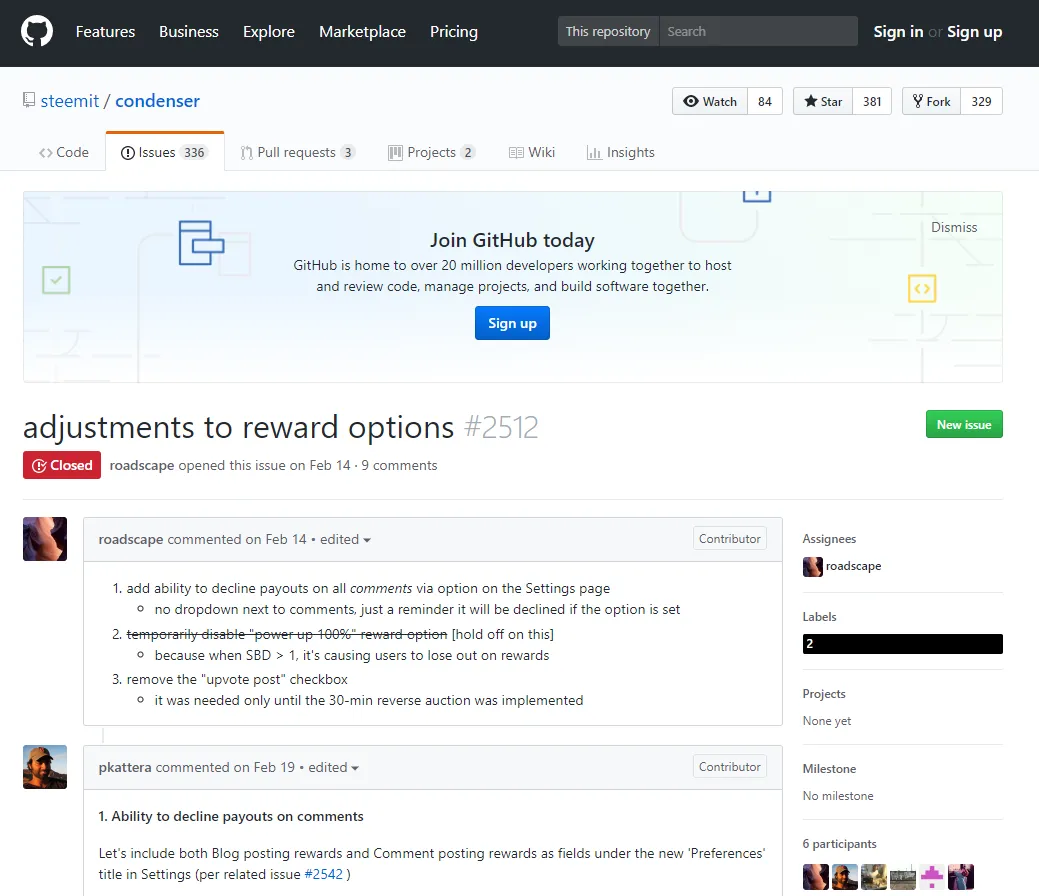Image resolution: width=1039 pixels, height=896 pixels.
Task: Open the Wiki tab
Action: (x=532, y=152)
